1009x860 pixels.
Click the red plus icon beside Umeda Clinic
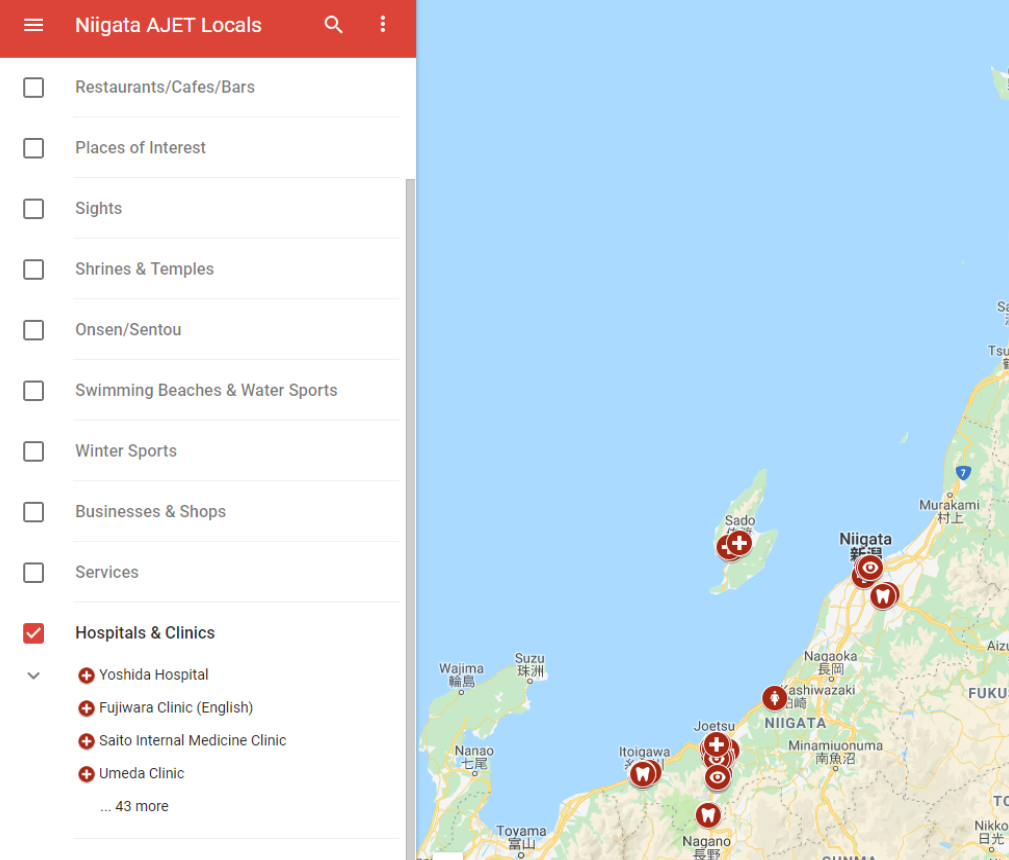pos(86,774)
